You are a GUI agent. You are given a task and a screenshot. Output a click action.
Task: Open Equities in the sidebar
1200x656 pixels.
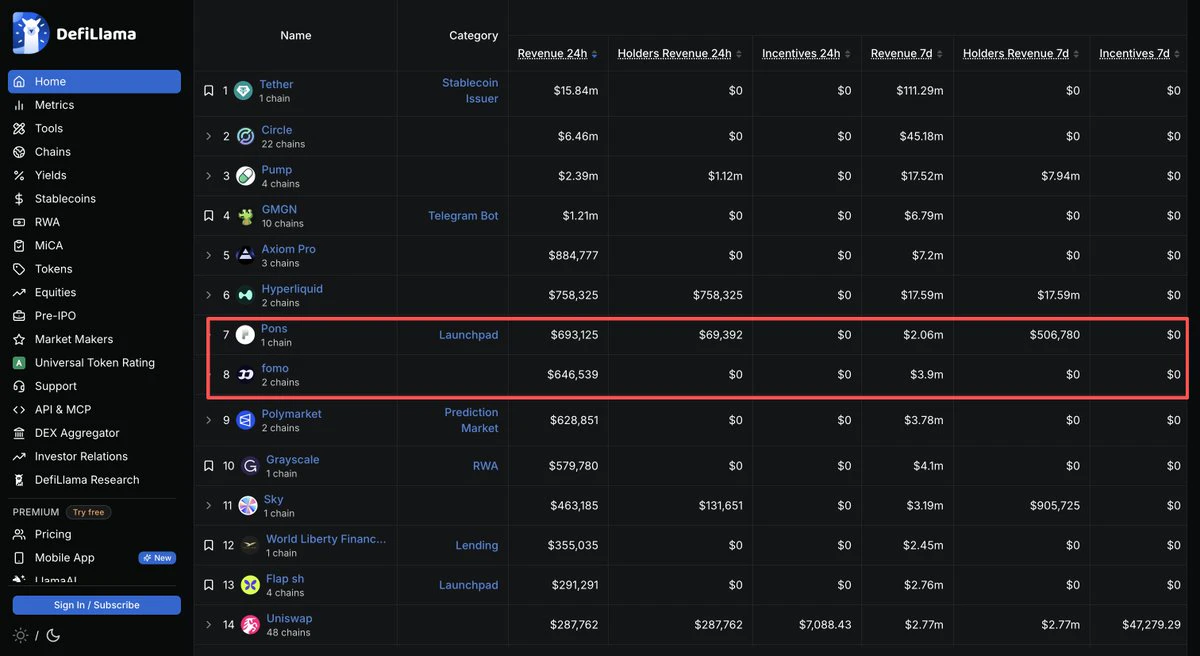coord(94,292)
